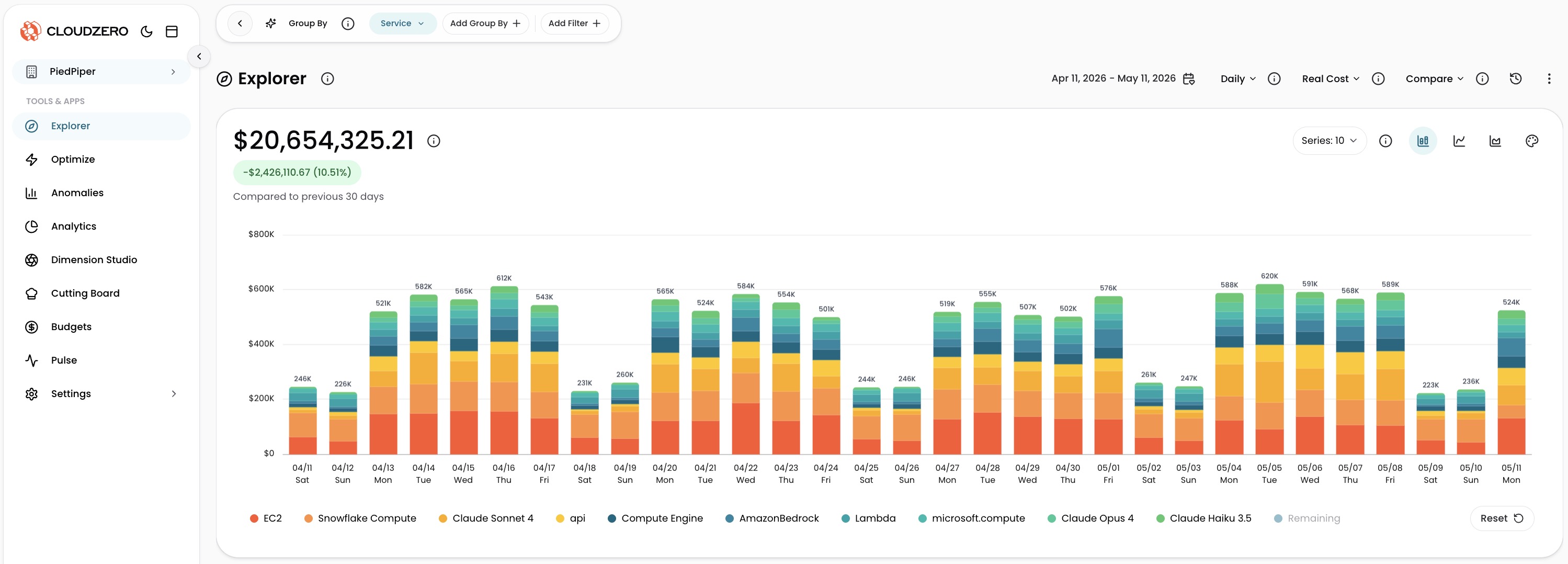Click the $20,654,325.21 total cost

[x=324, y=141]
